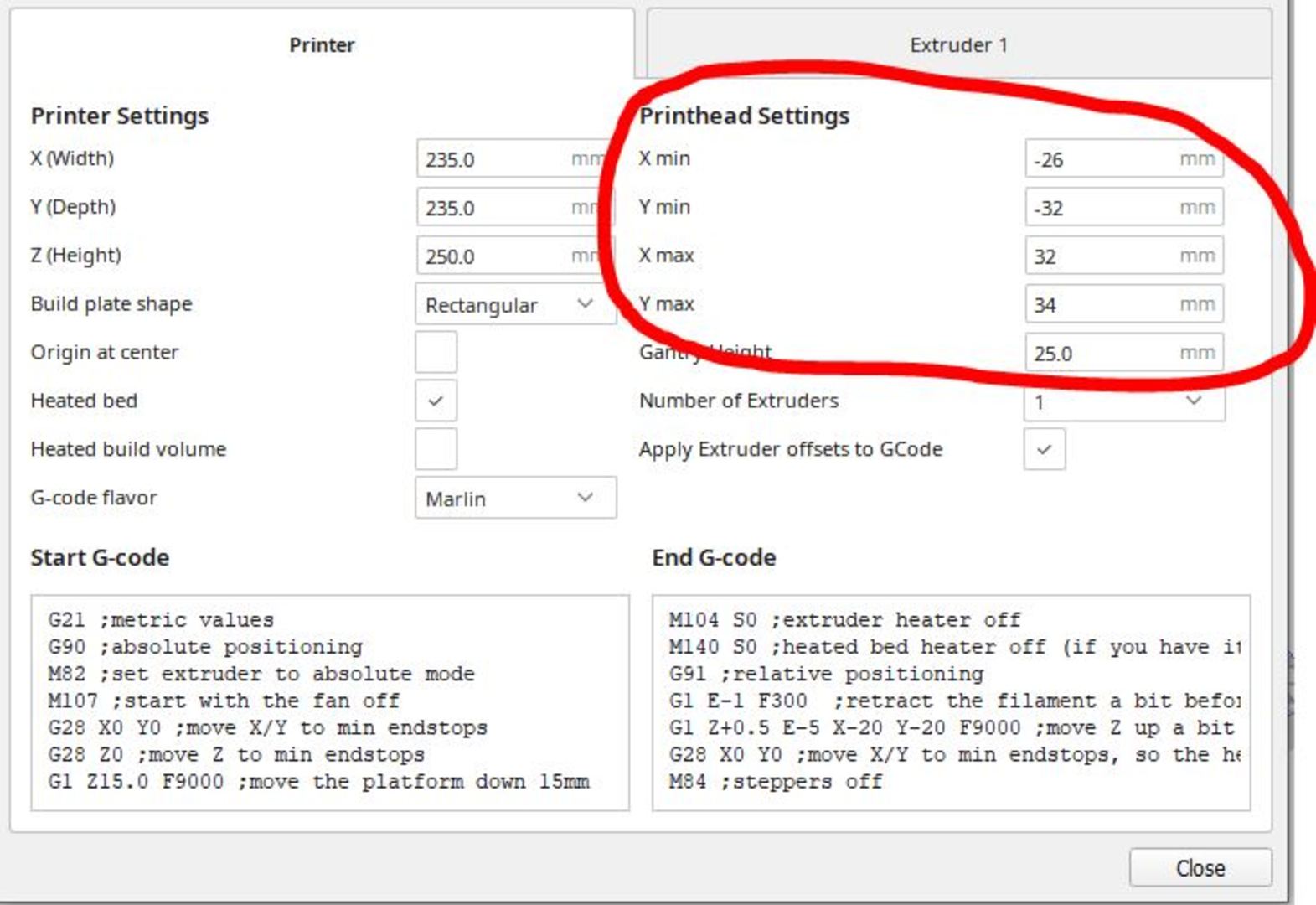Expand the Number of Extruders dropdown
Image resolution: width=1316 pixels, height=905 pixels.
1122,403
